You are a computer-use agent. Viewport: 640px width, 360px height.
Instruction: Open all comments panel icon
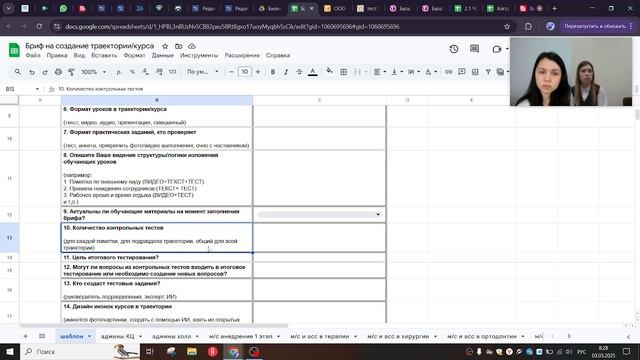474,49
